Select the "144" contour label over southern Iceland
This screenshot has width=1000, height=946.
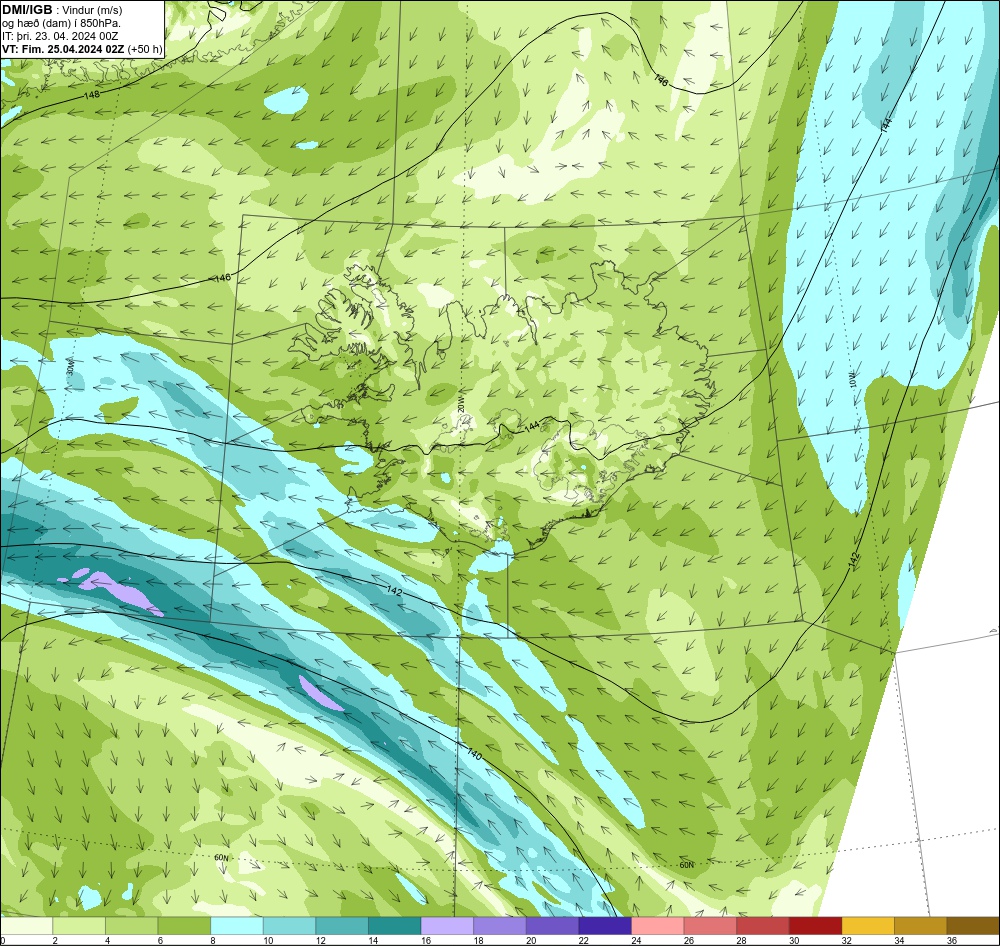pyautogui.click(x=532, y=427)
